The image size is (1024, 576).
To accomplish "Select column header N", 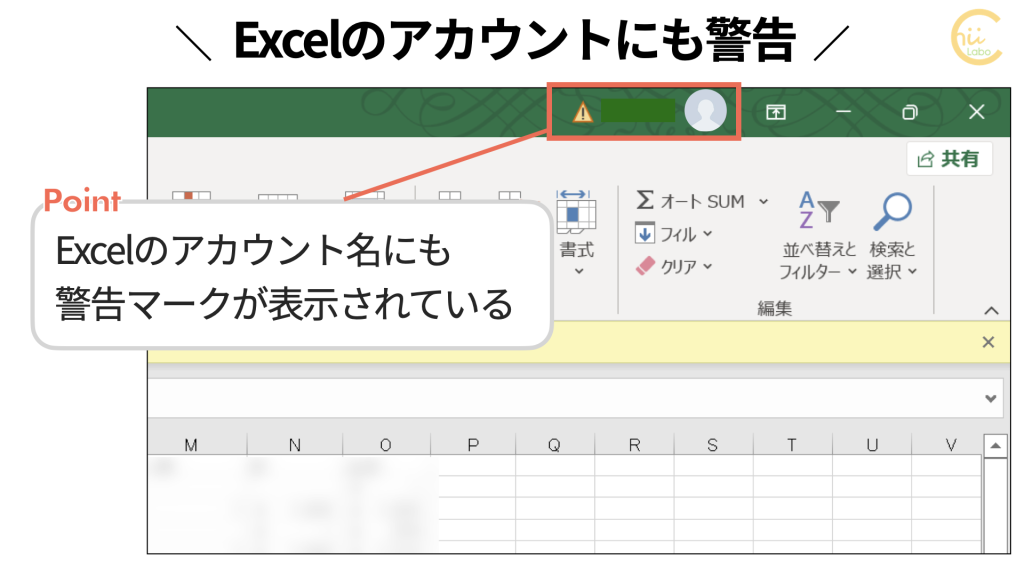I will pyautogui.click(x=295, y=445).
